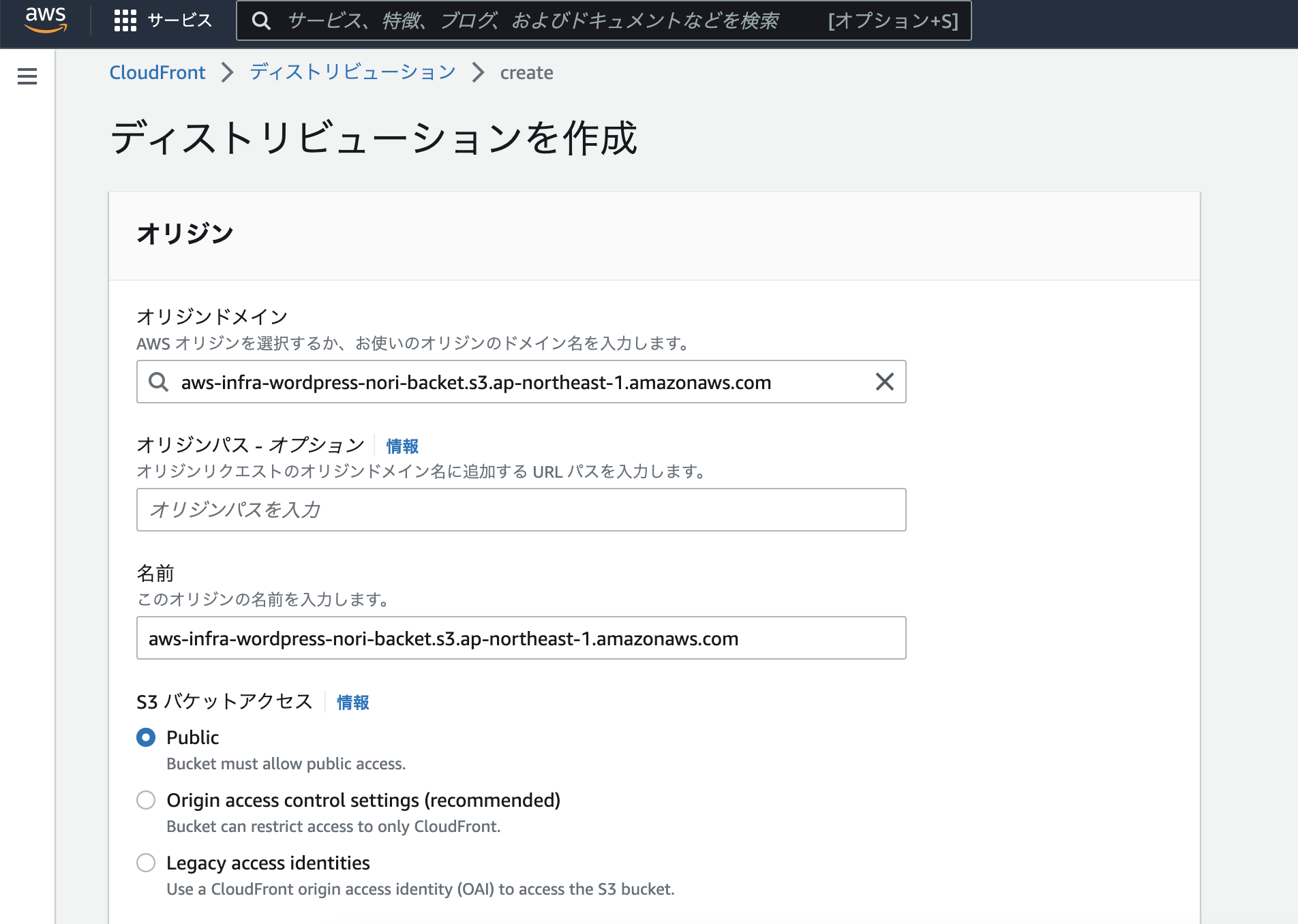Click the オリジンパスを入力 input field
Image resolution: width=1298 pixels, height=924 pixels.
(521, 510)
